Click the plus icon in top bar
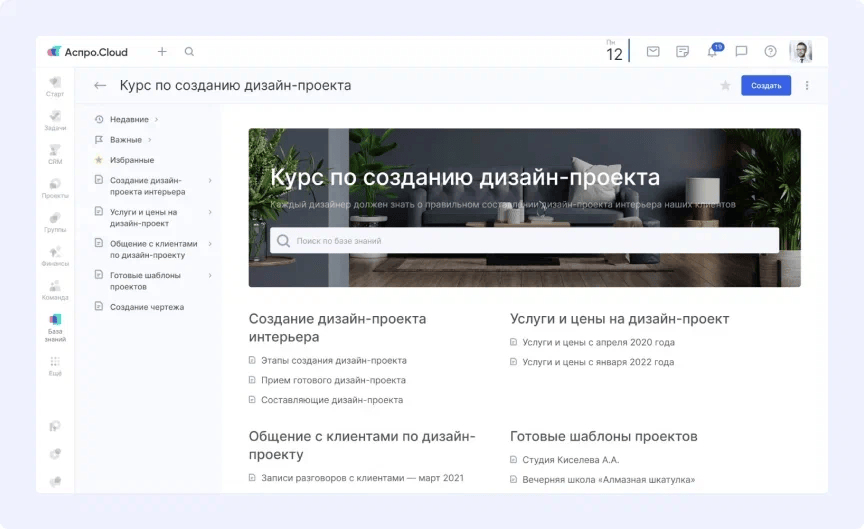Viewport: 864px width, 529px height. pos(162,52)
